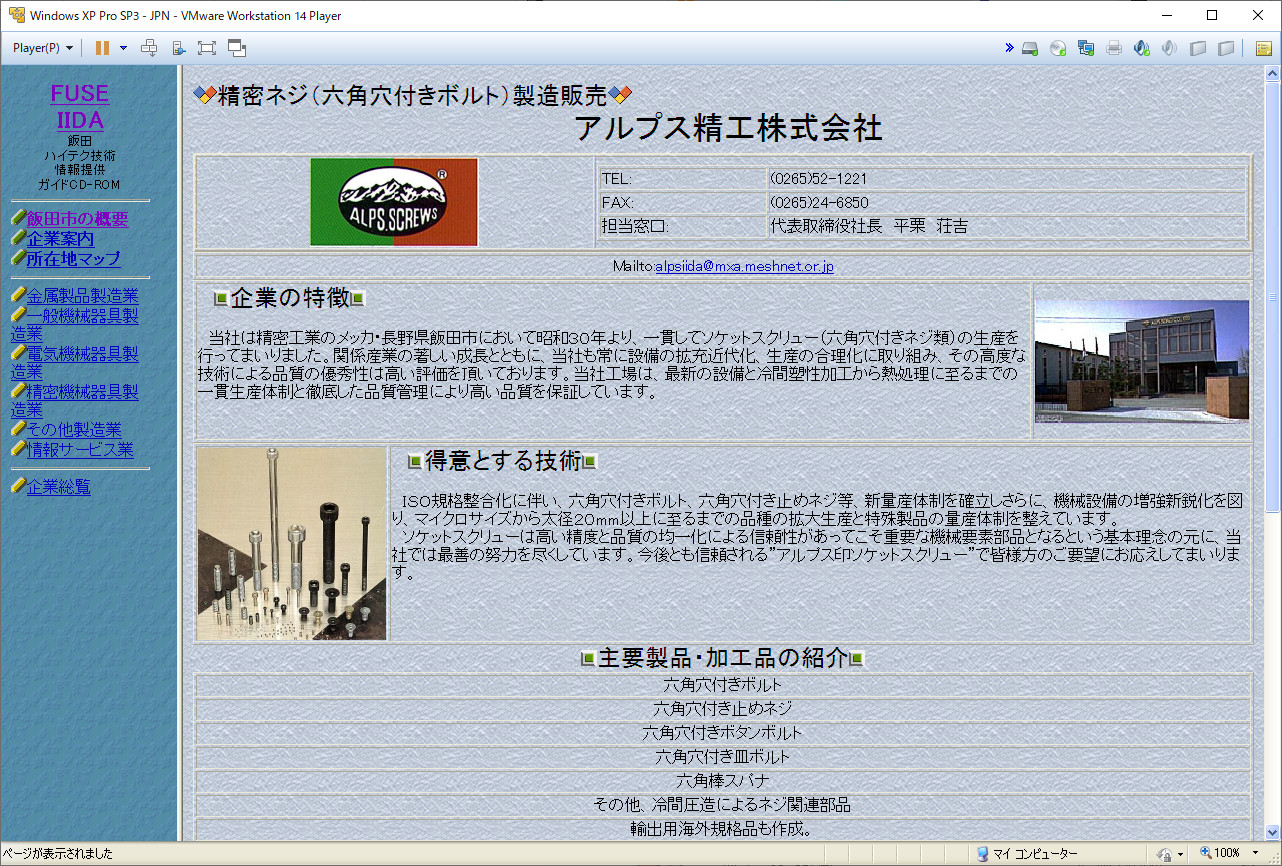Click the pencil icon beside 情報サービス業
The height and width of the screenshot is (866, 1282).
tap(18, 449)
